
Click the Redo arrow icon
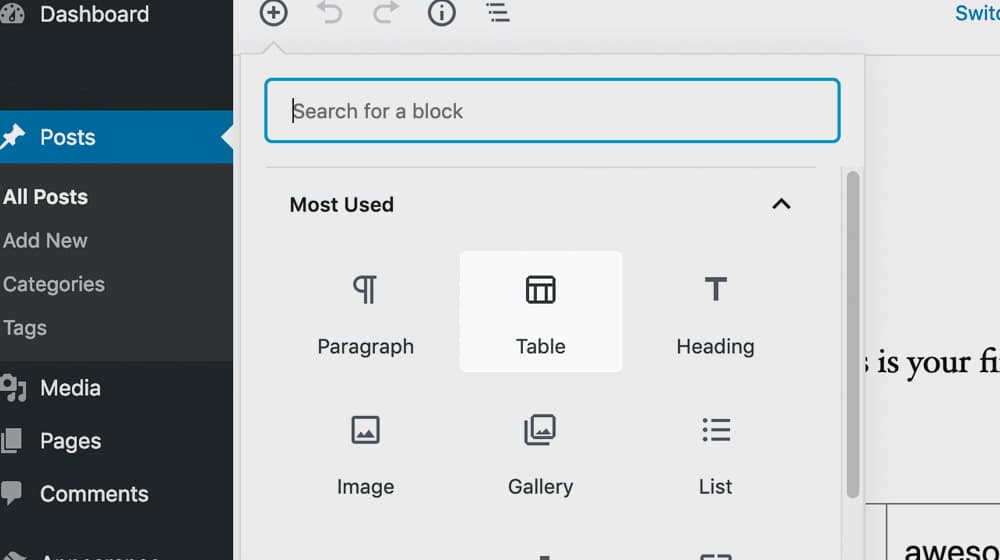pos(385,13)
